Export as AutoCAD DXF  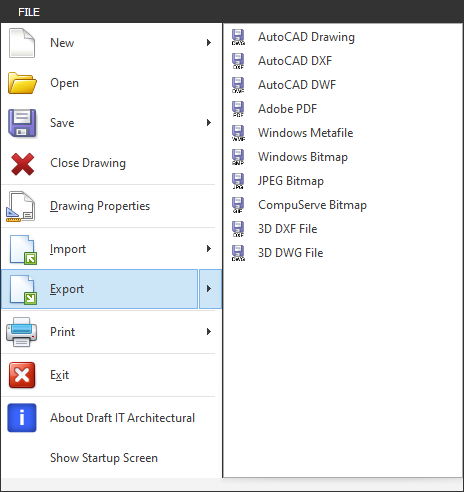point(343,61)
